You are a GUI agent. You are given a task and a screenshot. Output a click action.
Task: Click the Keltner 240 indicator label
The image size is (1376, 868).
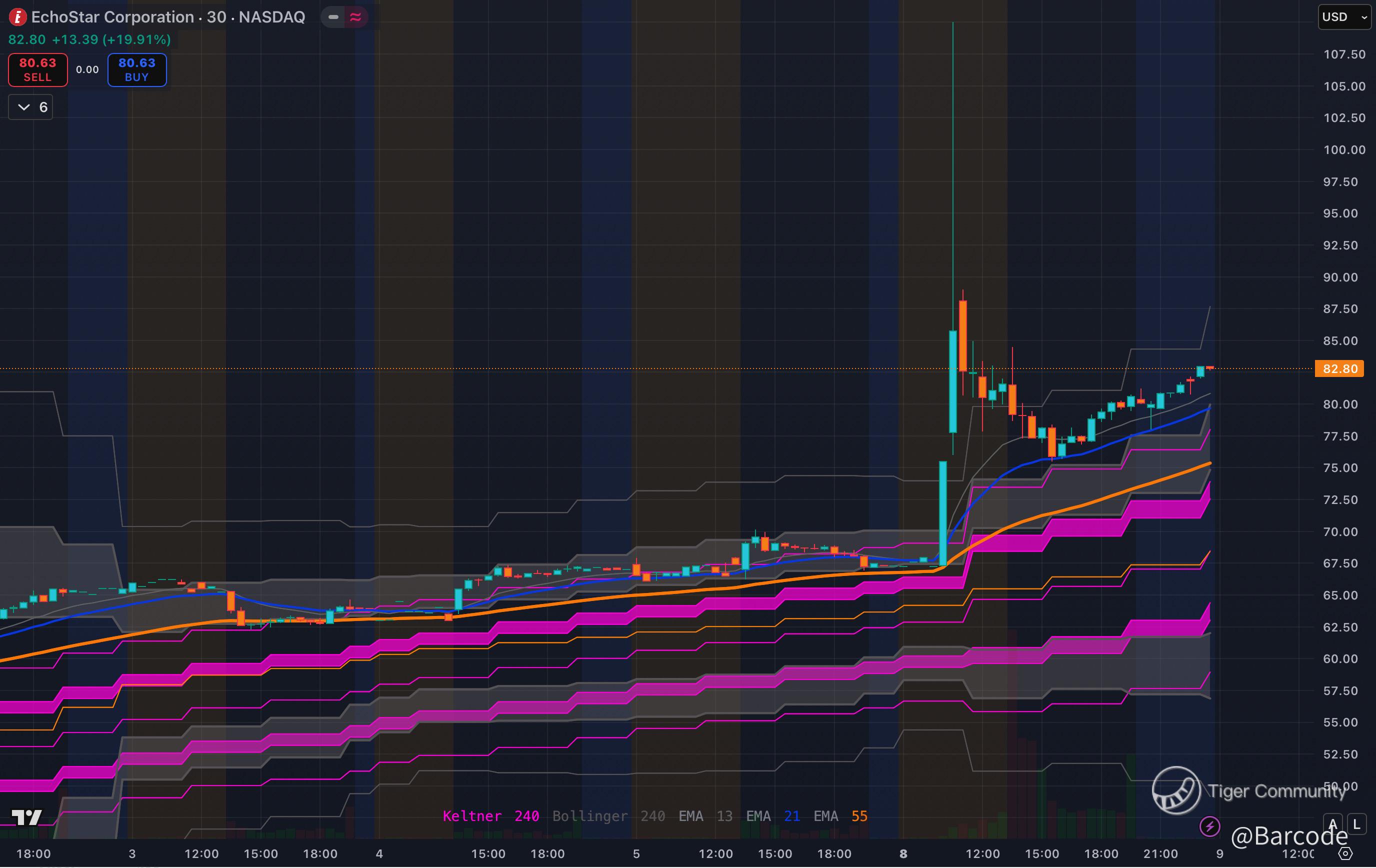(490, 816)
